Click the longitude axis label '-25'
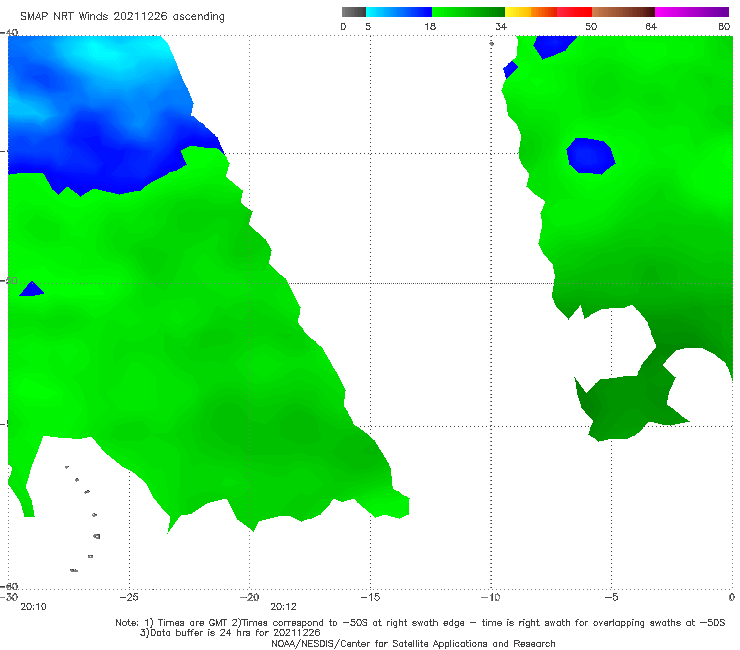Viewport: 740px width, 650px height. (x=129, y=597)
